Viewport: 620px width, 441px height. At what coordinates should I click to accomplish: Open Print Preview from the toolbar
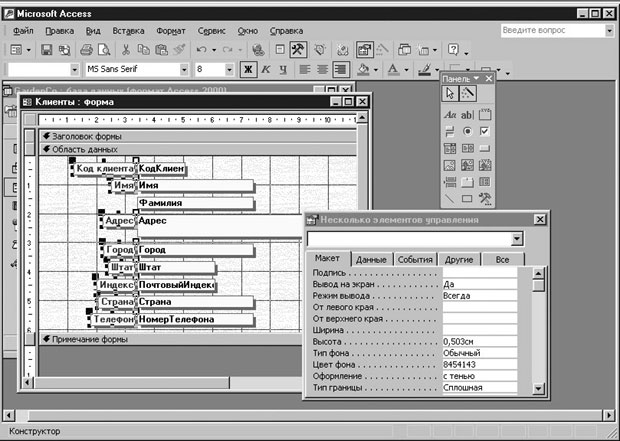104,50
